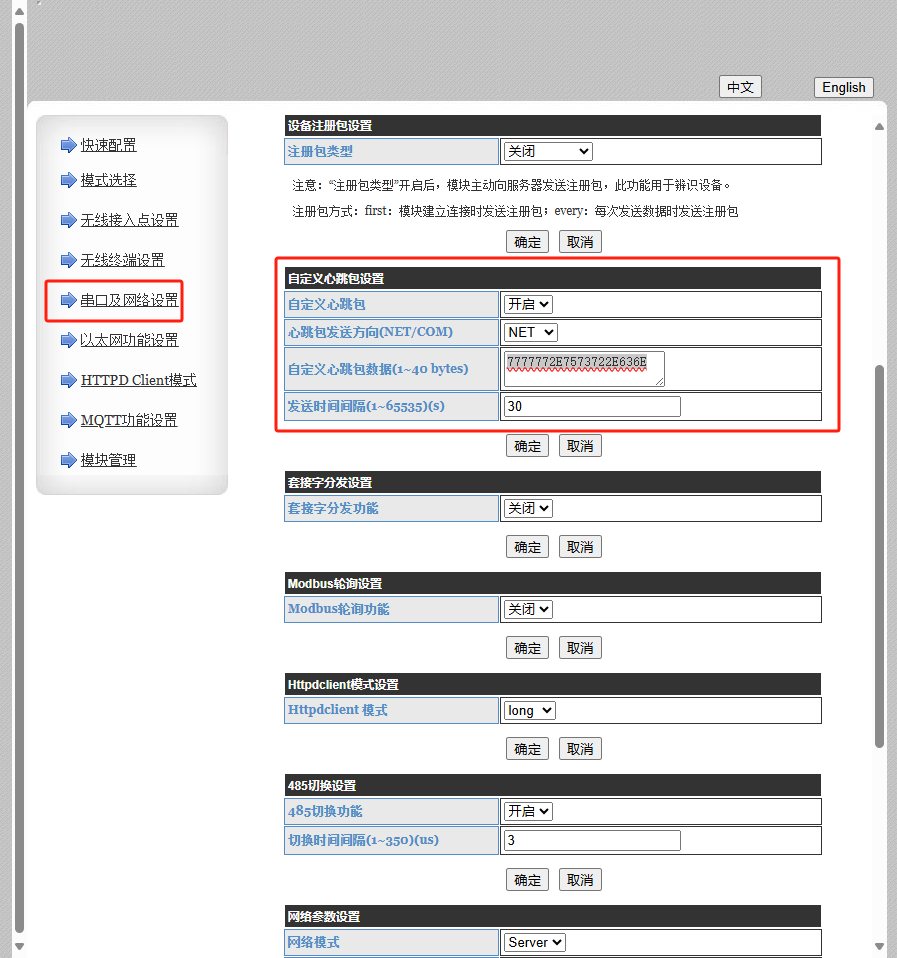Image resolution: width=897 pixels, height=958 pixels.
Task: Open the 注册包类型 dropdown
Action: click(x=547, y=151)
